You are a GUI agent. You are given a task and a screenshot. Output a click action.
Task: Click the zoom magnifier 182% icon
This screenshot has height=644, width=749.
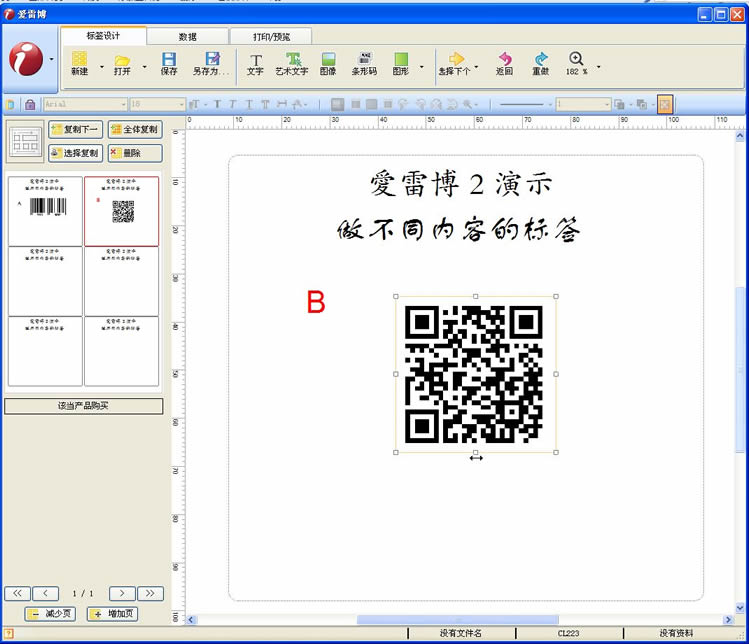pyautogui.click(x=576, y=64)
